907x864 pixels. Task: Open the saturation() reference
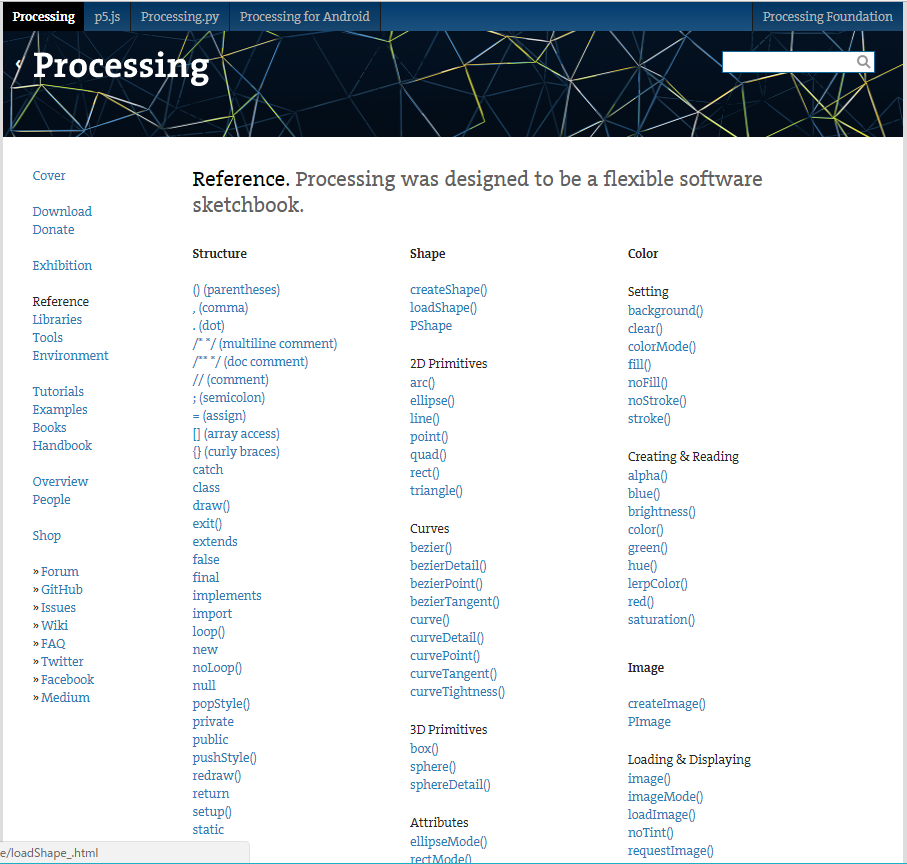tap(661, 619)
